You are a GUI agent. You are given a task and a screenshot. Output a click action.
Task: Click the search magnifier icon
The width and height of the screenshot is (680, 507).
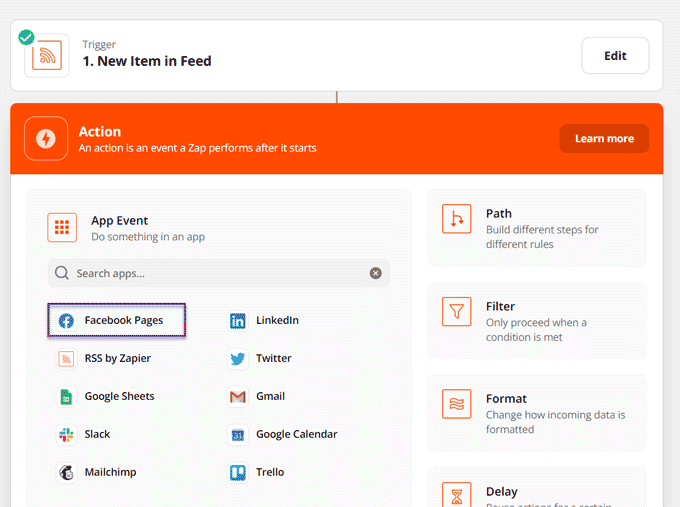(x=62, y=273)
